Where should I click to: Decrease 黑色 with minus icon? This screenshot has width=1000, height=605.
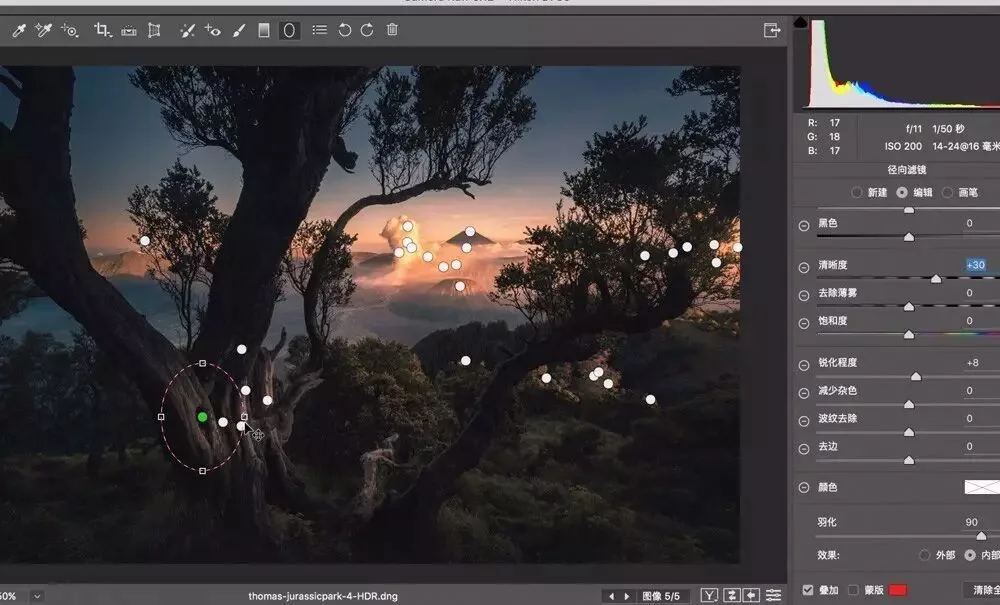[x=804, y=226]
